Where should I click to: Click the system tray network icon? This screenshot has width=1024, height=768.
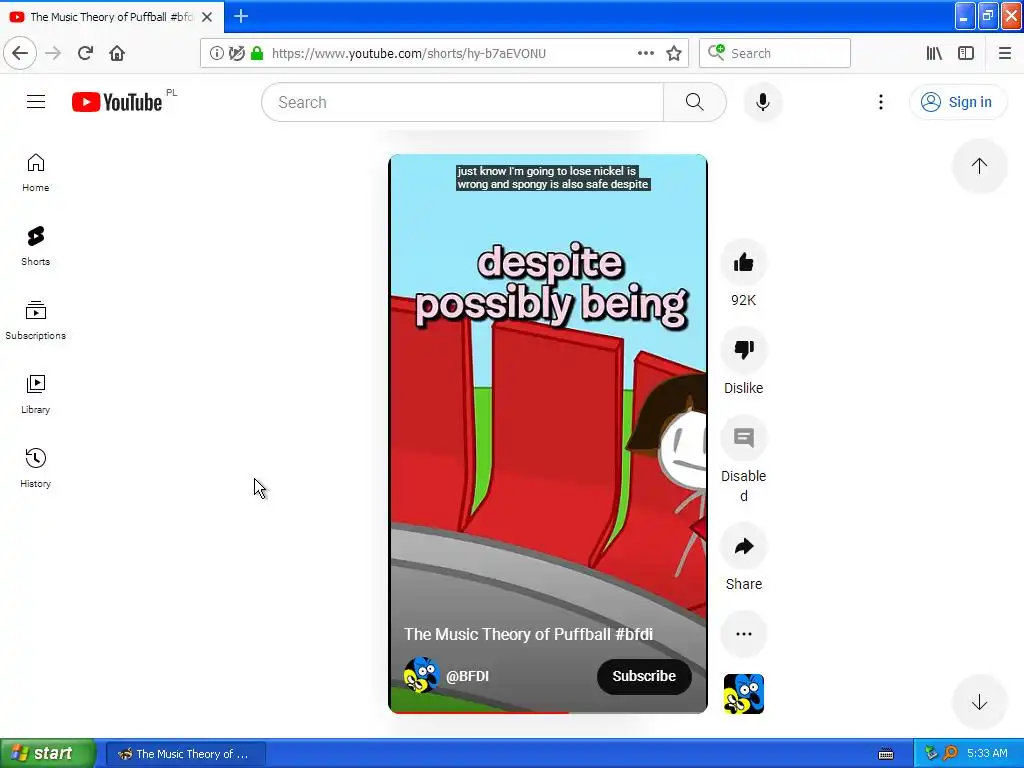pyautogui.click(x=931, y=754)
